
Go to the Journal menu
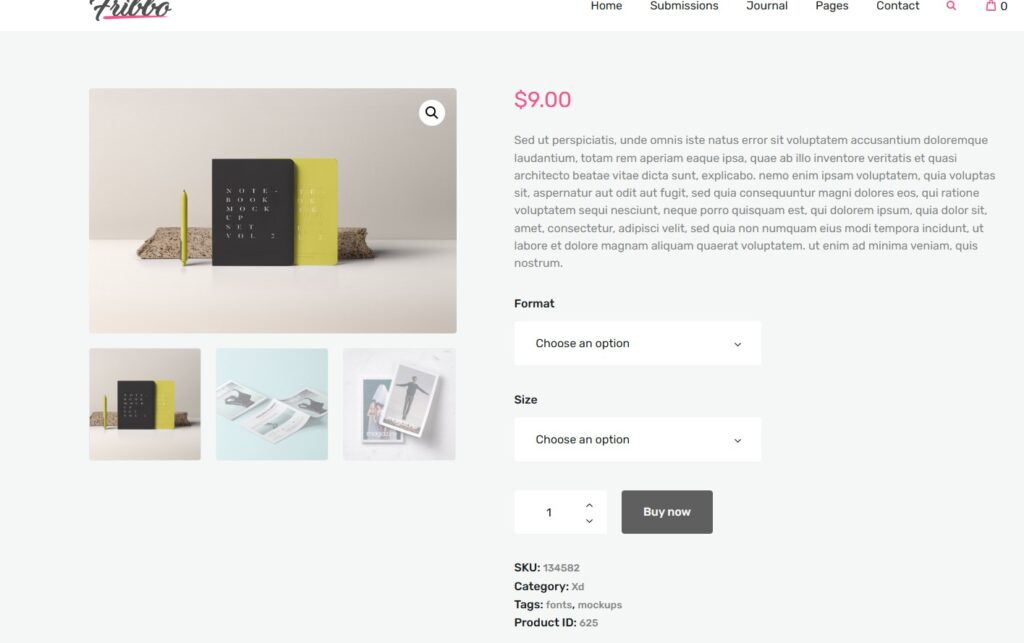767,6
